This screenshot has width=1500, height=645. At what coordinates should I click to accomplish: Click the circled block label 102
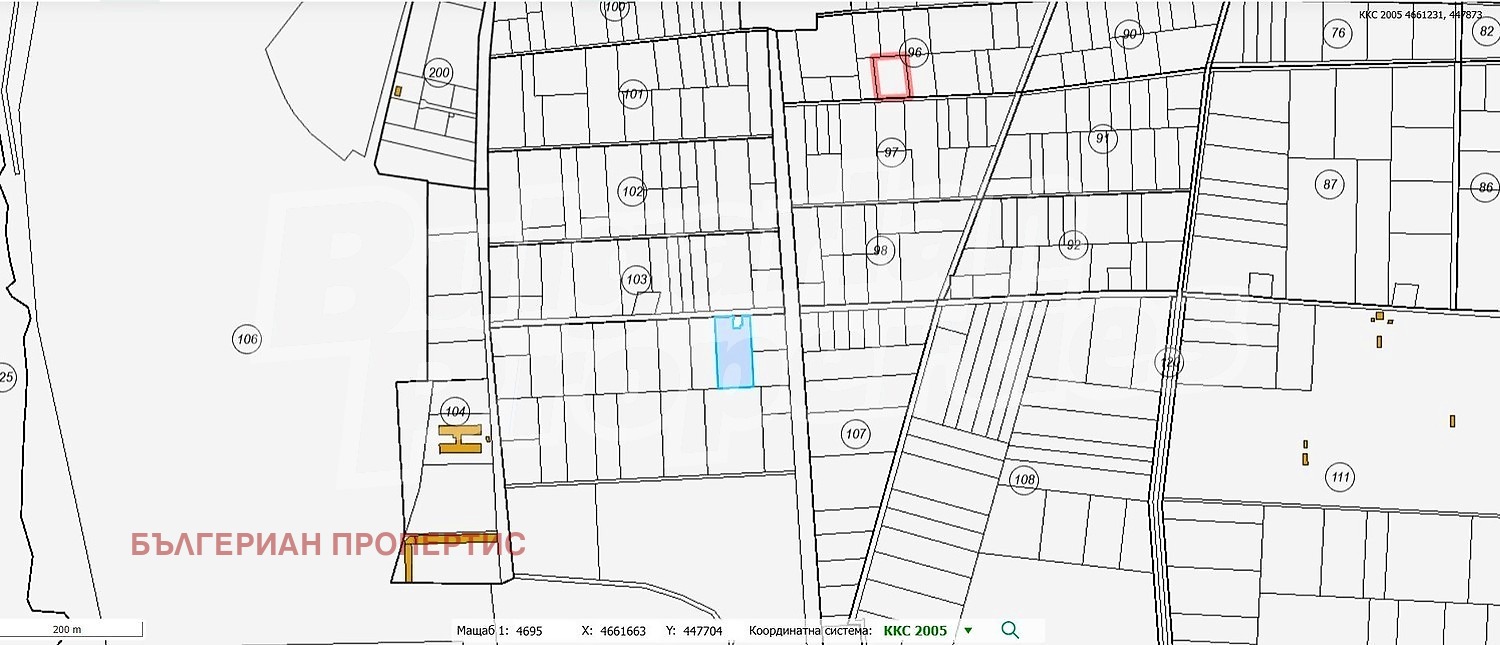click(x=632, y=191)
